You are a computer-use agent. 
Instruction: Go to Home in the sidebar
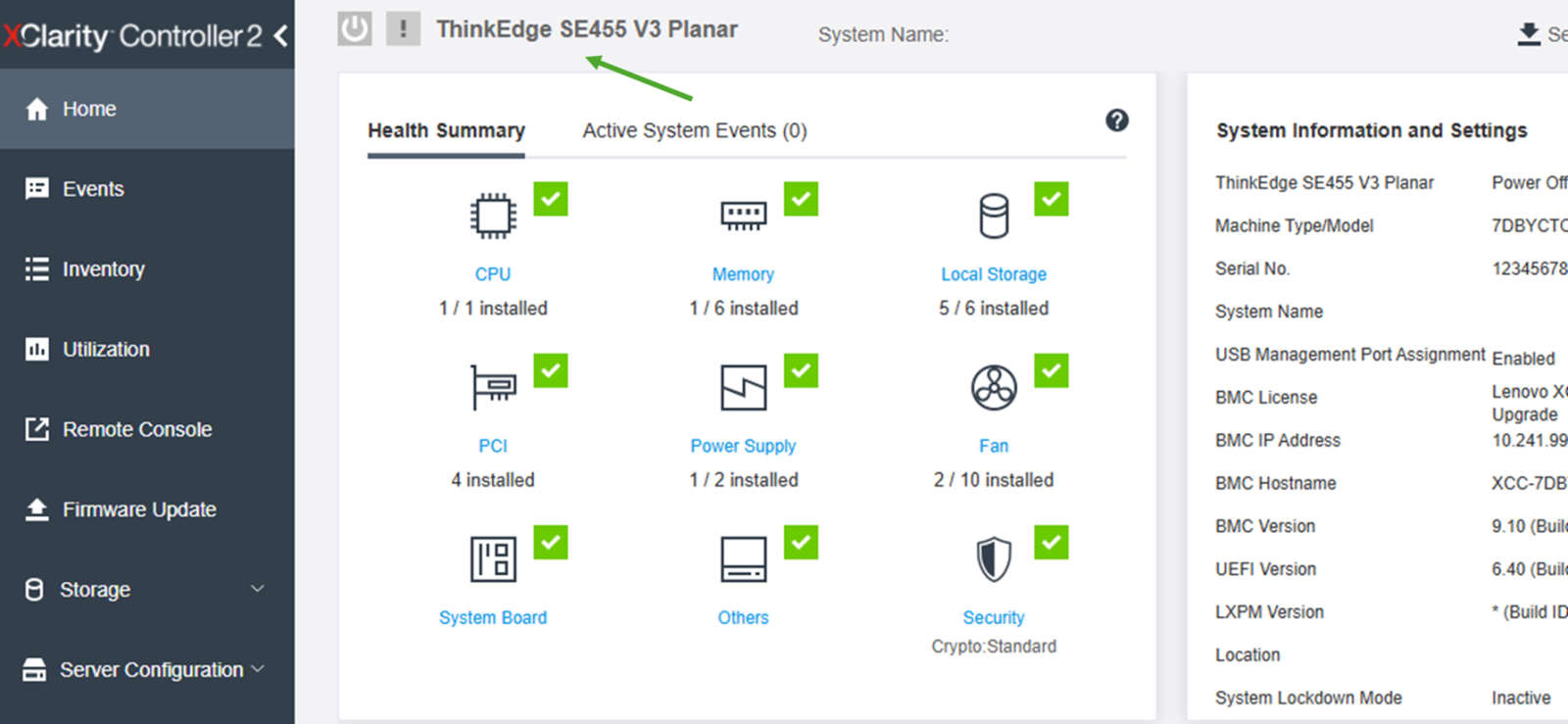click(x=147, y=109)
